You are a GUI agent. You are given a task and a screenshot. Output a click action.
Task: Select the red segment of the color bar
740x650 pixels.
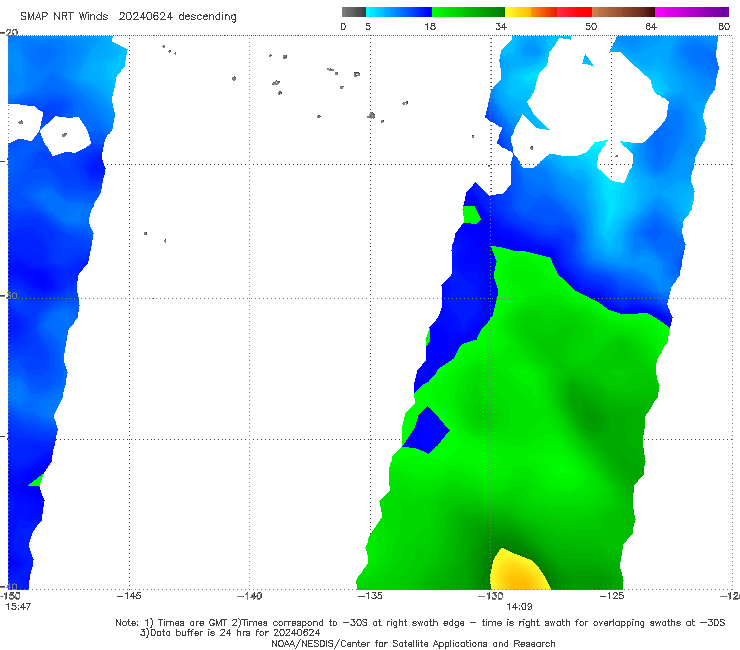pyautogui.click(x=574, y=12)
